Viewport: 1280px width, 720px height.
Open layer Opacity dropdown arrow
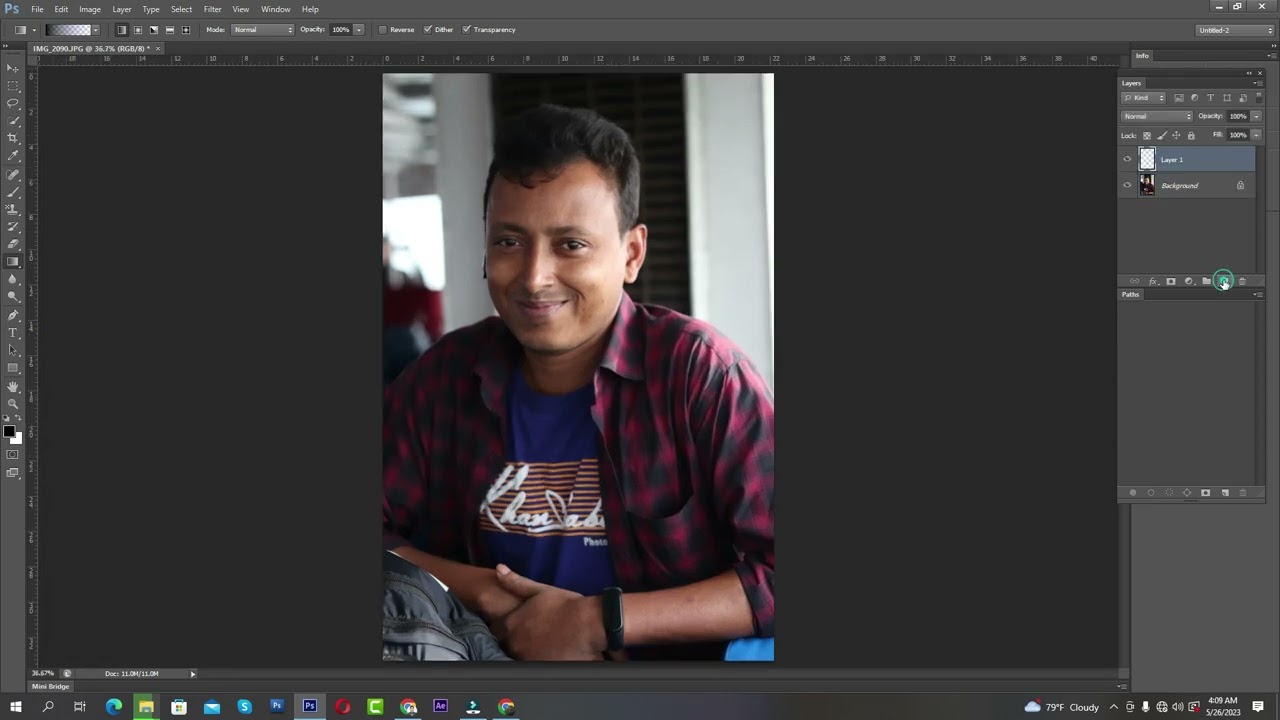[1256, 116]
